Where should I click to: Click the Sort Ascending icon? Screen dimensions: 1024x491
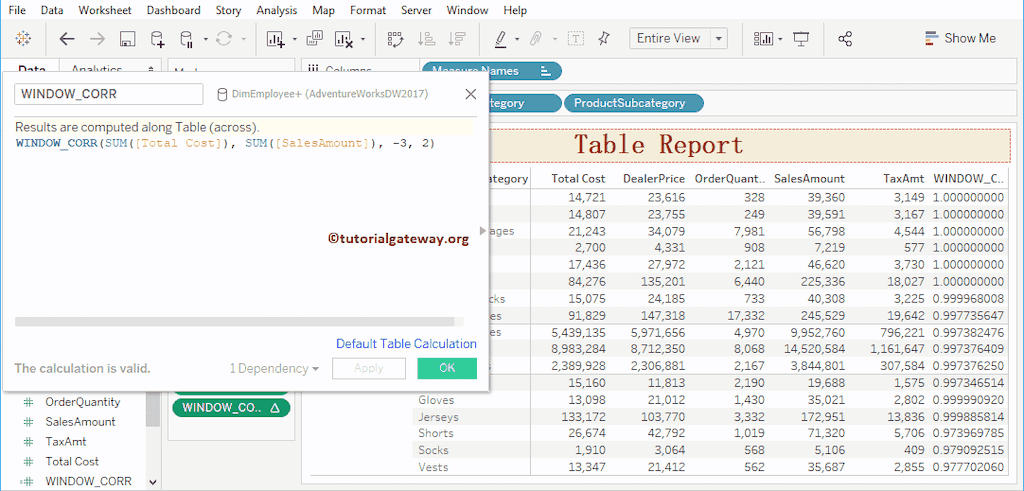pos(426,39)
